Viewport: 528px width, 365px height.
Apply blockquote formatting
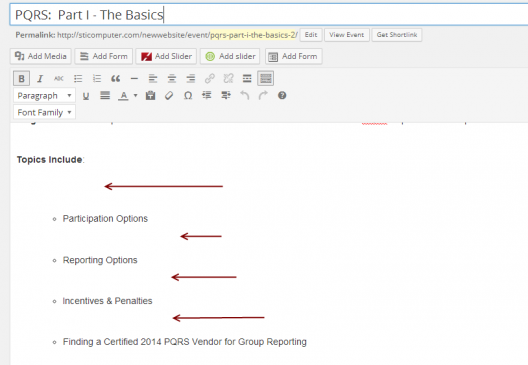pyautogui.click(x=116, y=78)
